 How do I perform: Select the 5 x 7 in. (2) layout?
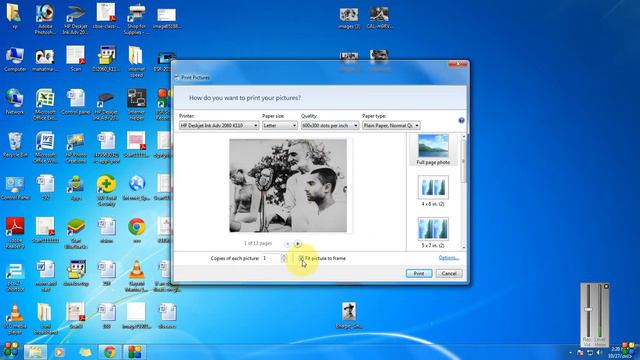pos(433,232)
